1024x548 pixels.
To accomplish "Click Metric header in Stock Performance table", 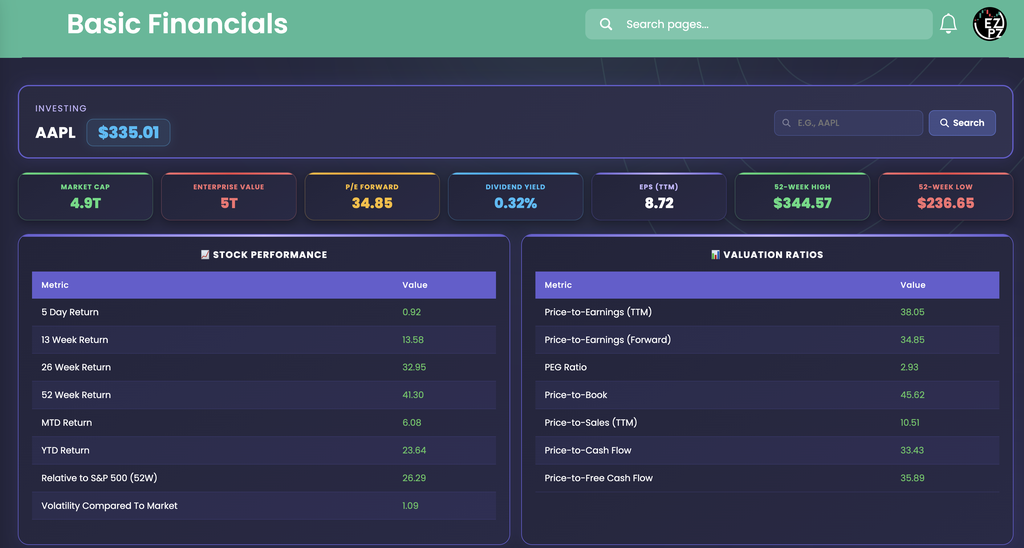I will [x=55, y=285].
